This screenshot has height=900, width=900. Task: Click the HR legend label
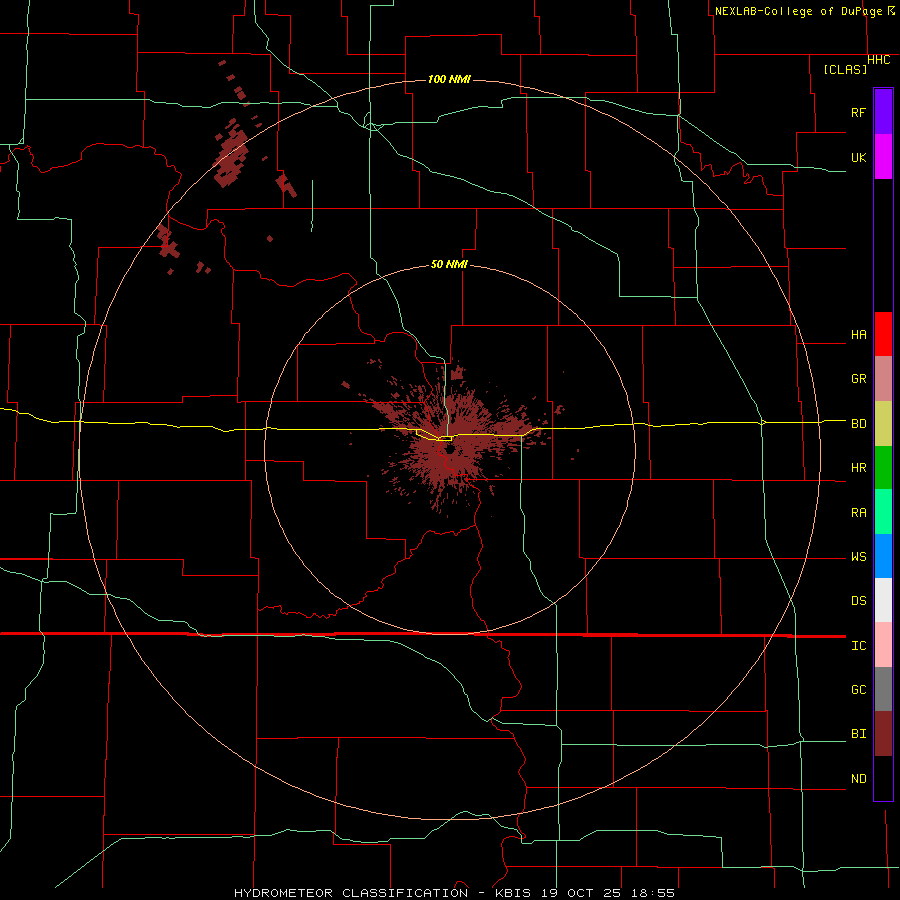tap(858, 467)
